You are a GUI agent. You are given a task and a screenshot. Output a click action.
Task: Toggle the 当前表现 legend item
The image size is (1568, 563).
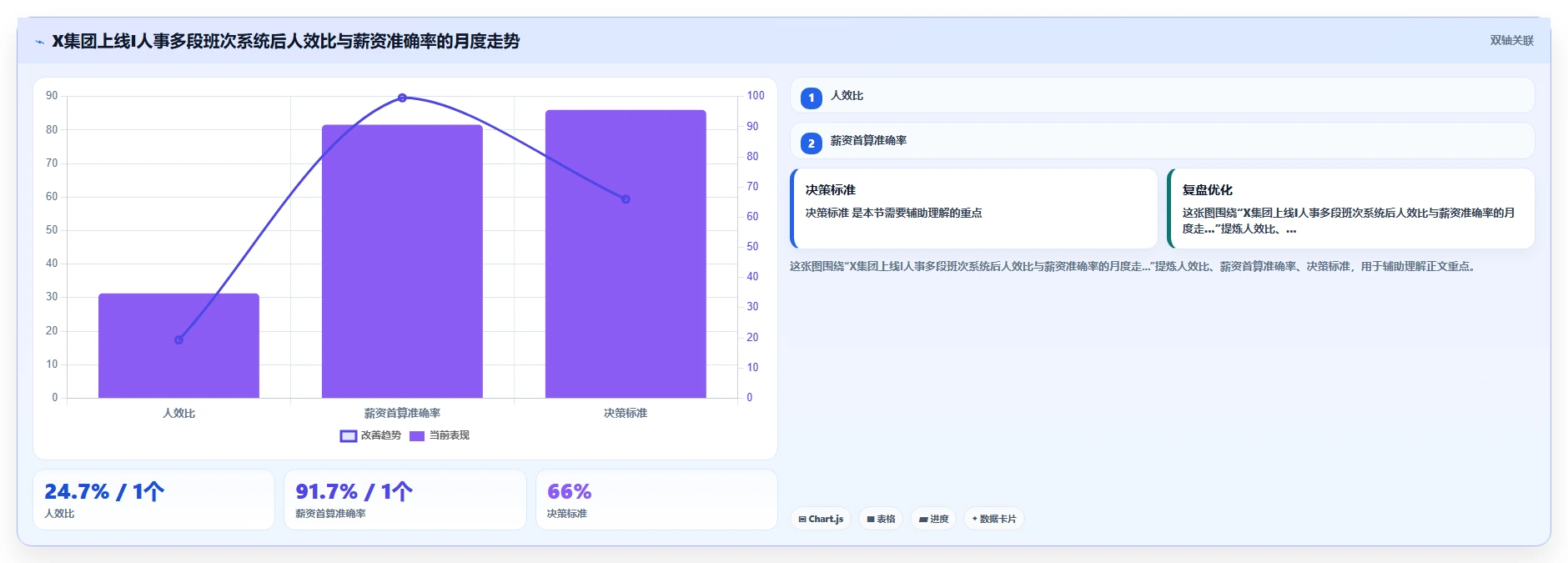440,435
